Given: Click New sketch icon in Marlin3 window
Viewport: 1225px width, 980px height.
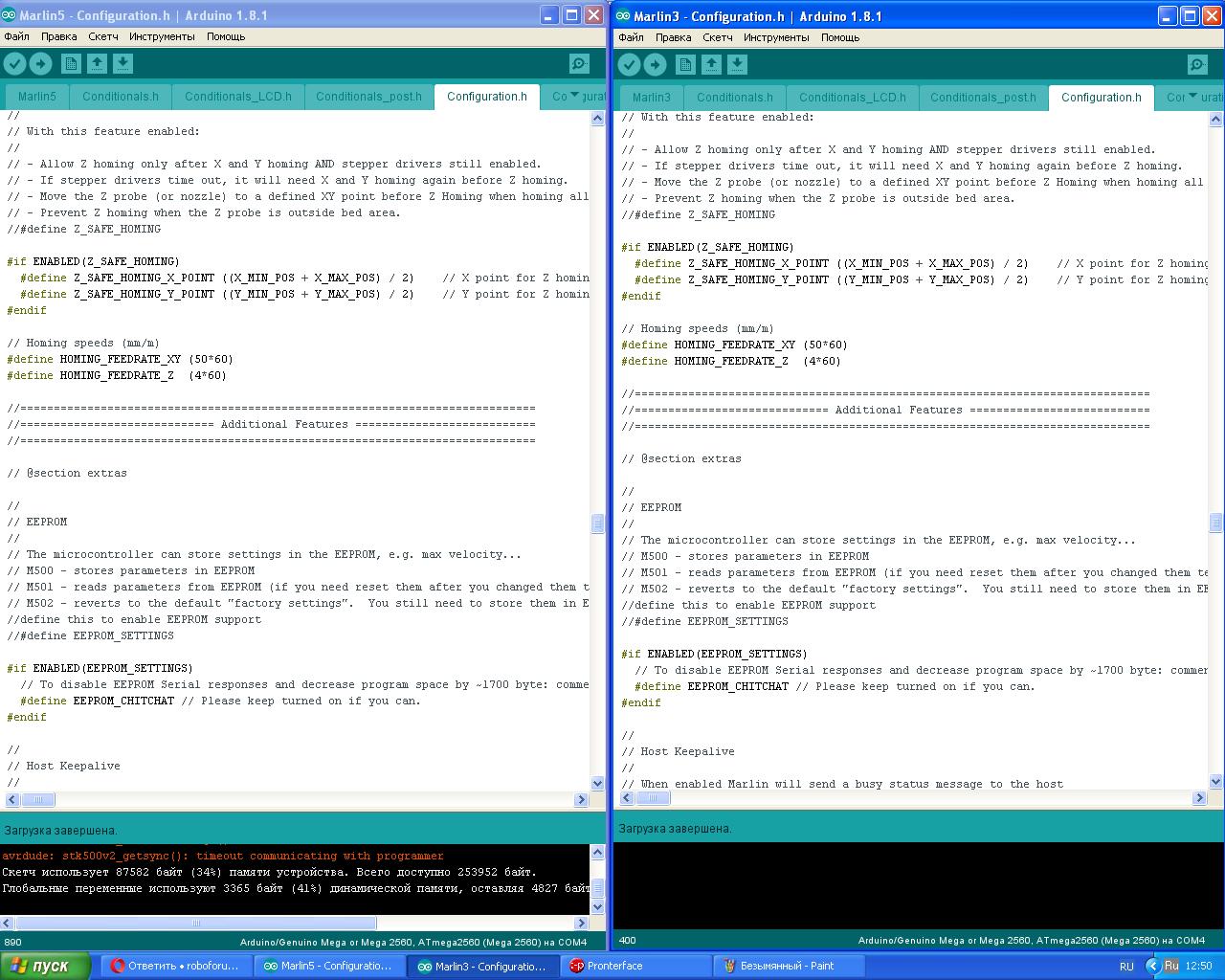Looking at the screenshot, I should 685,65.
